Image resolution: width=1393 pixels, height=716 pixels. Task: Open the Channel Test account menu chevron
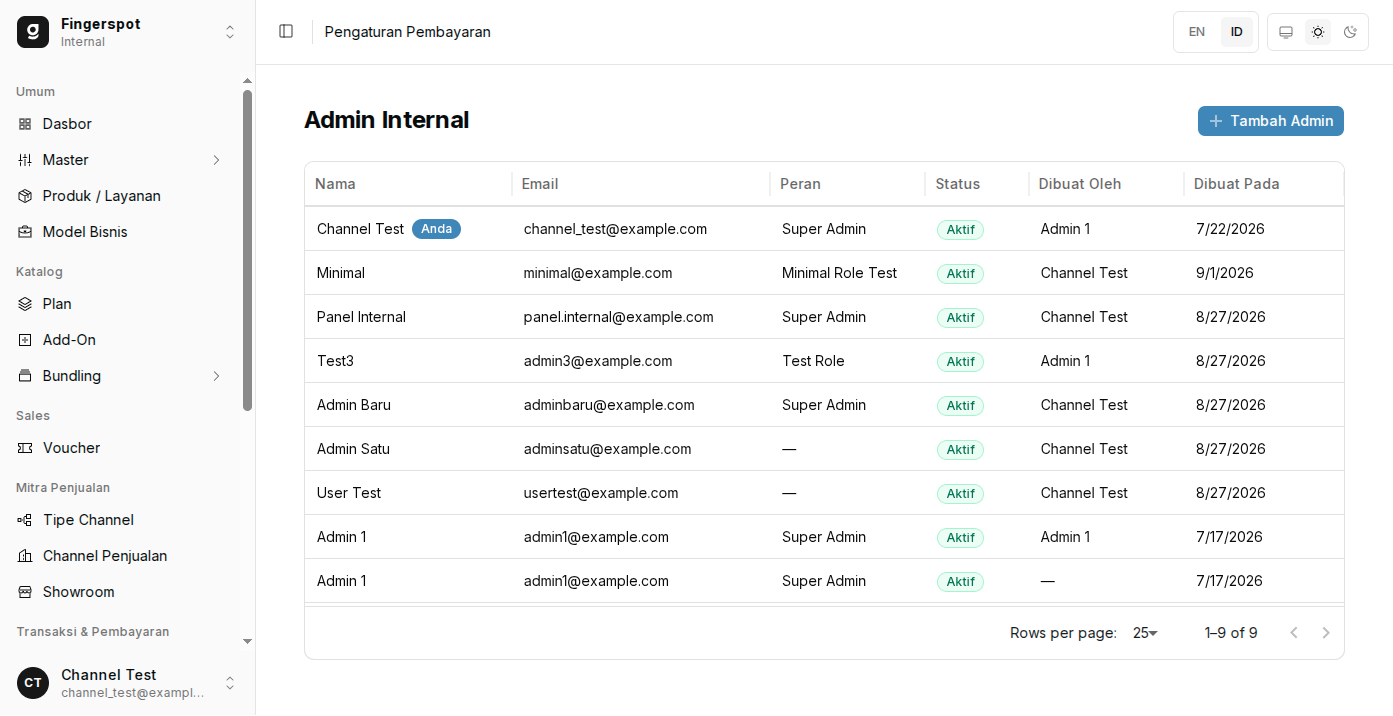pos(230,683)
